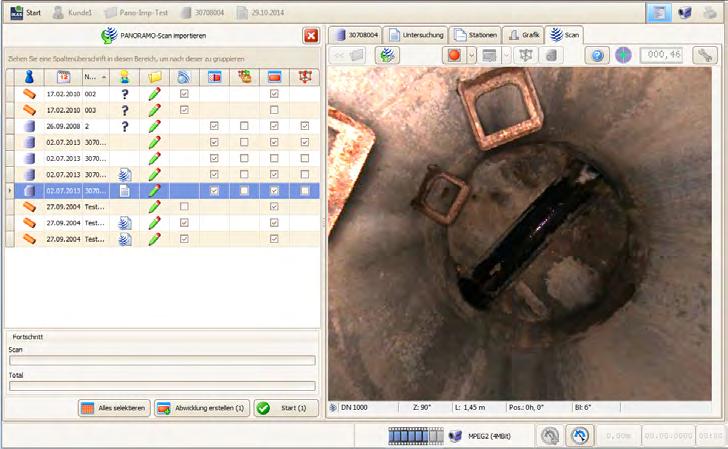Open the blue question mark help icon
728x449 pixels.
[x=597, y=55]
